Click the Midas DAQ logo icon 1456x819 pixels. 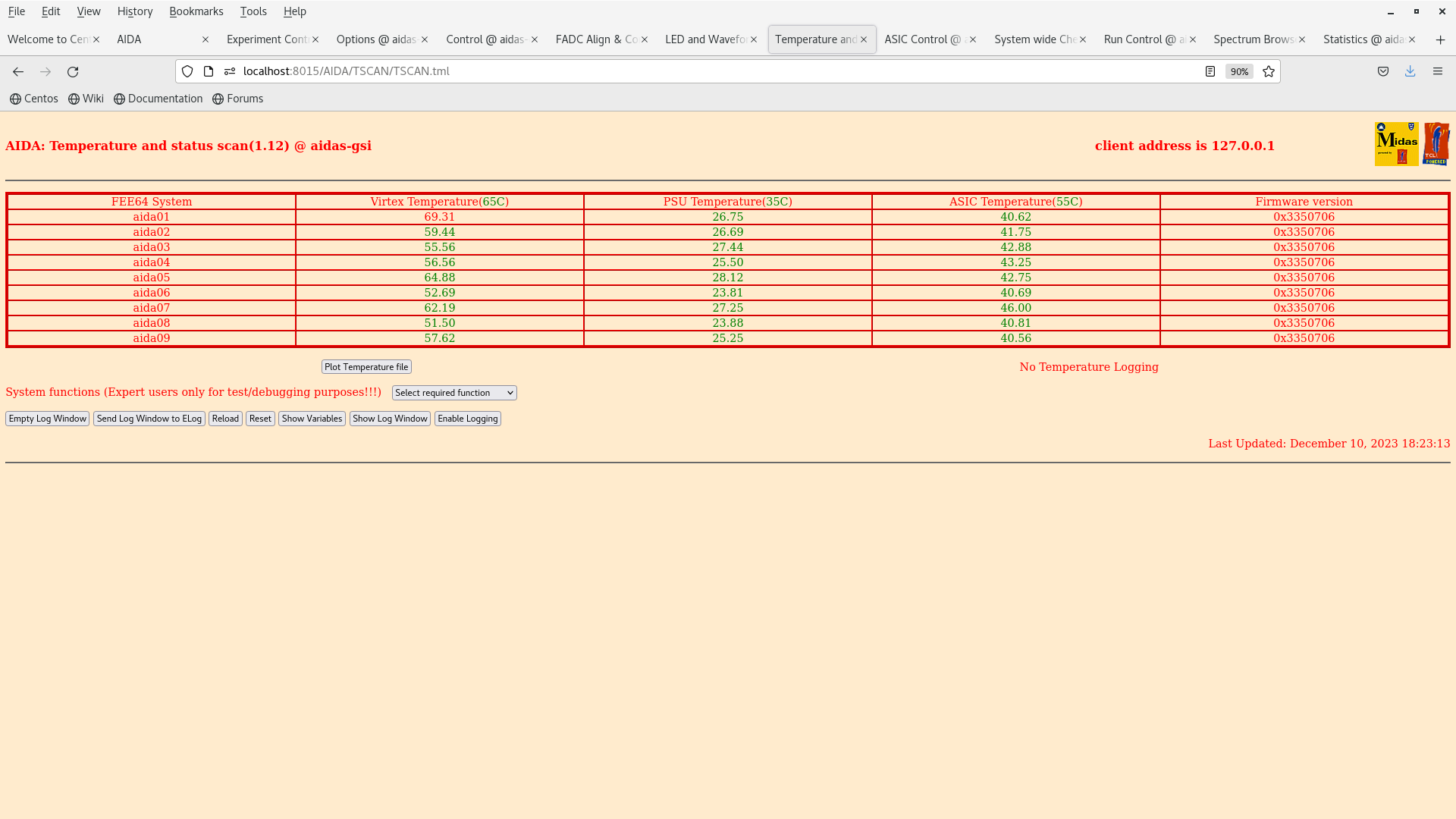(x=1396, y=143)
